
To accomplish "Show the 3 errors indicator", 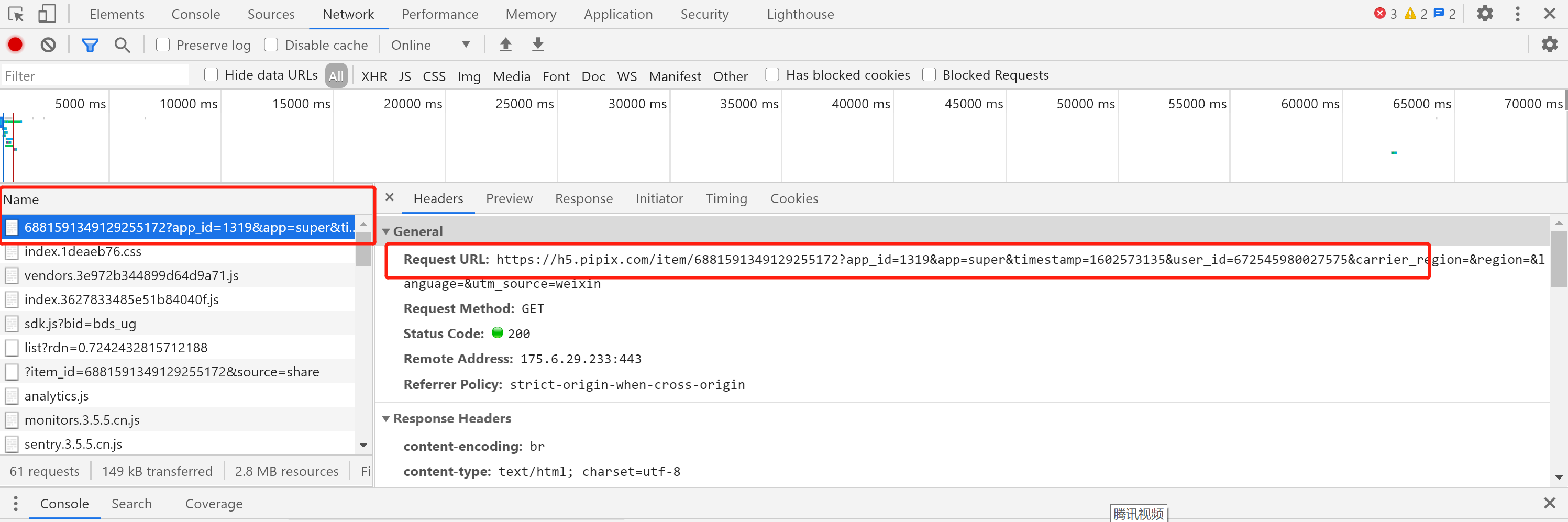I will point(1385,14).
